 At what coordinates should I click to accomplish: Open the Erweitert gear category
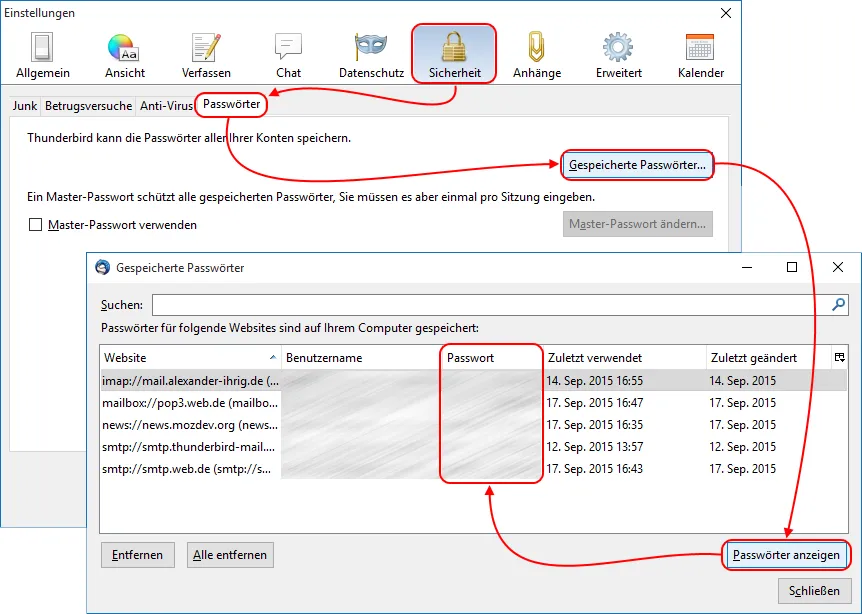[618, 55]
